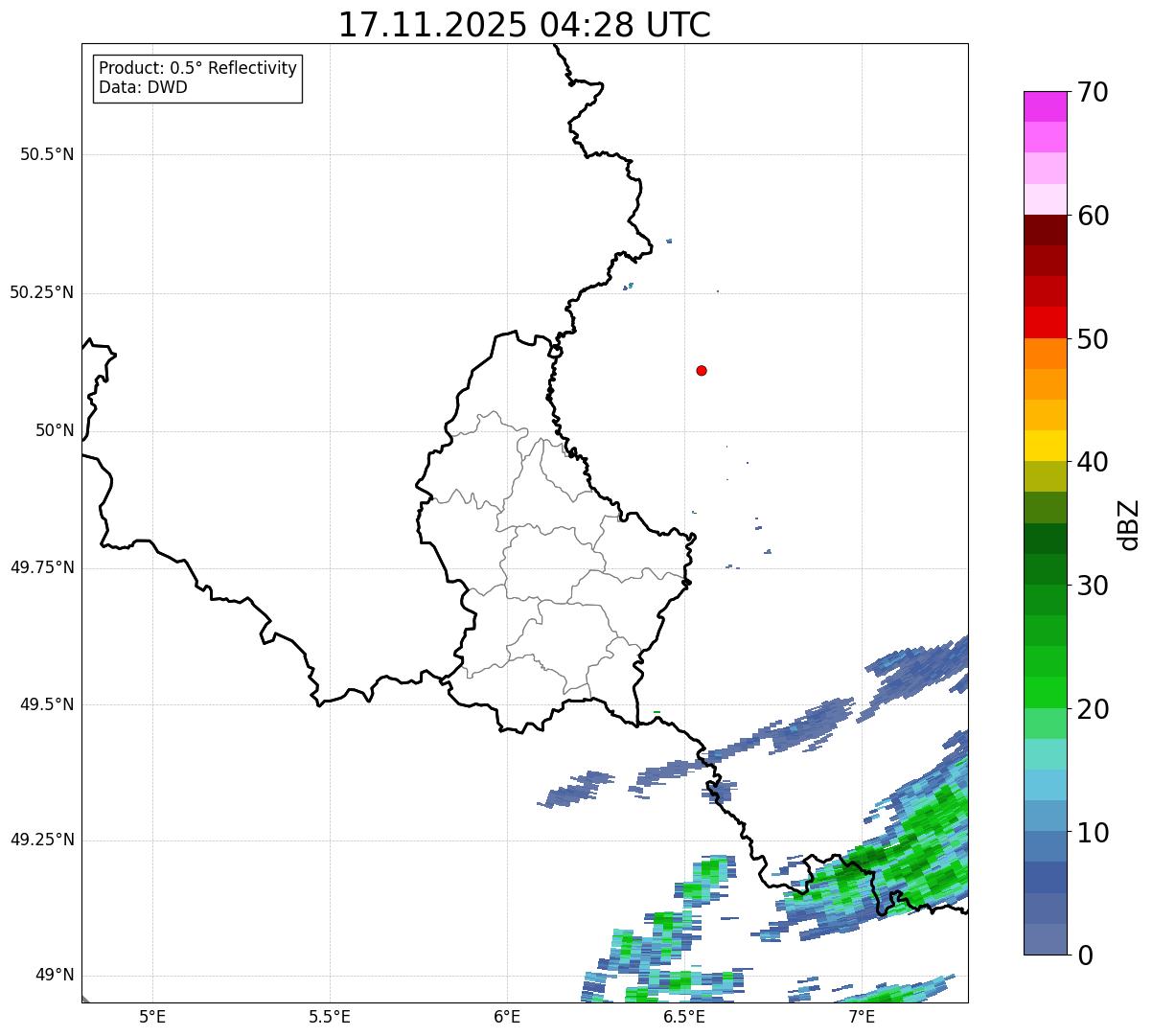
Task: Click the 'Product: 0.5° Reflectivity' legend line
Action: [x=198, y=68]
